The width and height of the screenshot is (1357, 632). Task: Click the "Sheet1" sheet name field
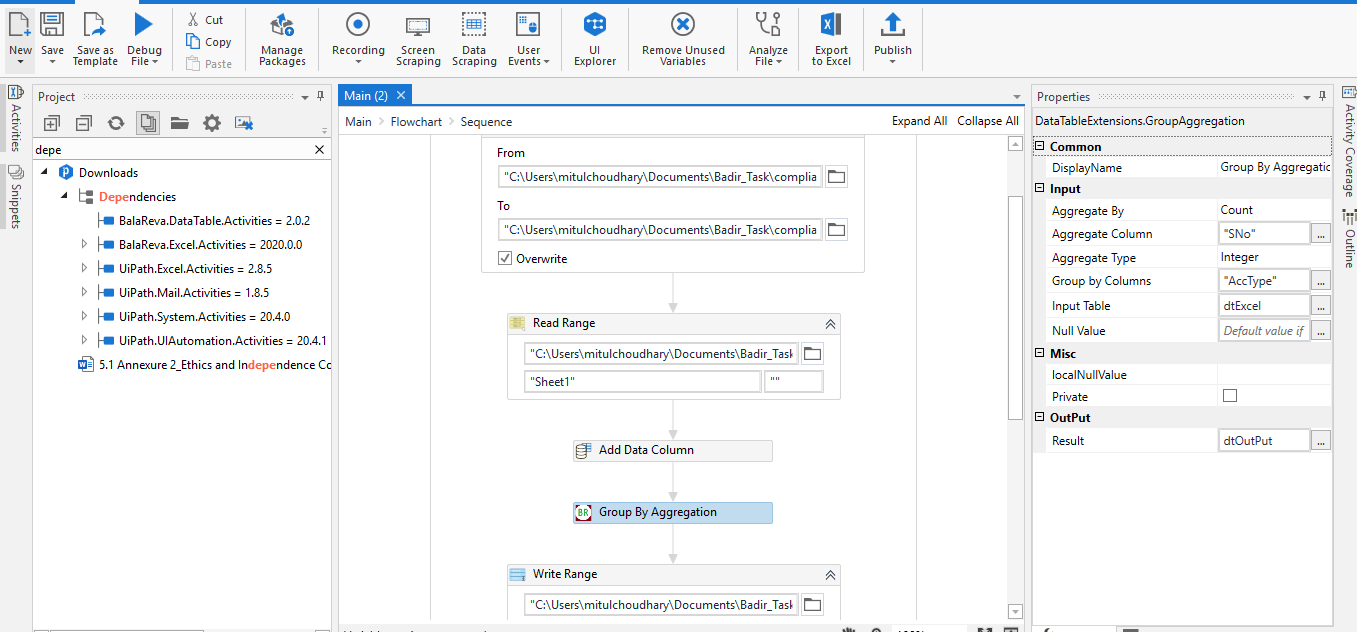tap(642, 381)
